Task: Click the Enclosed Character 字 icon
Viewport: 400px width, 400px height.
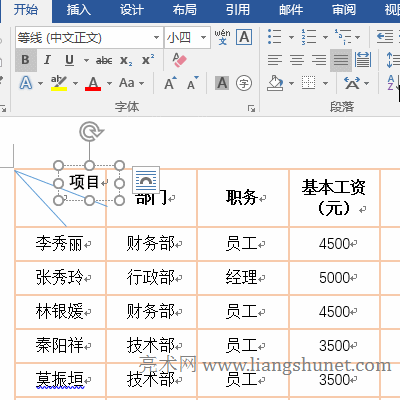Action: 244,83
